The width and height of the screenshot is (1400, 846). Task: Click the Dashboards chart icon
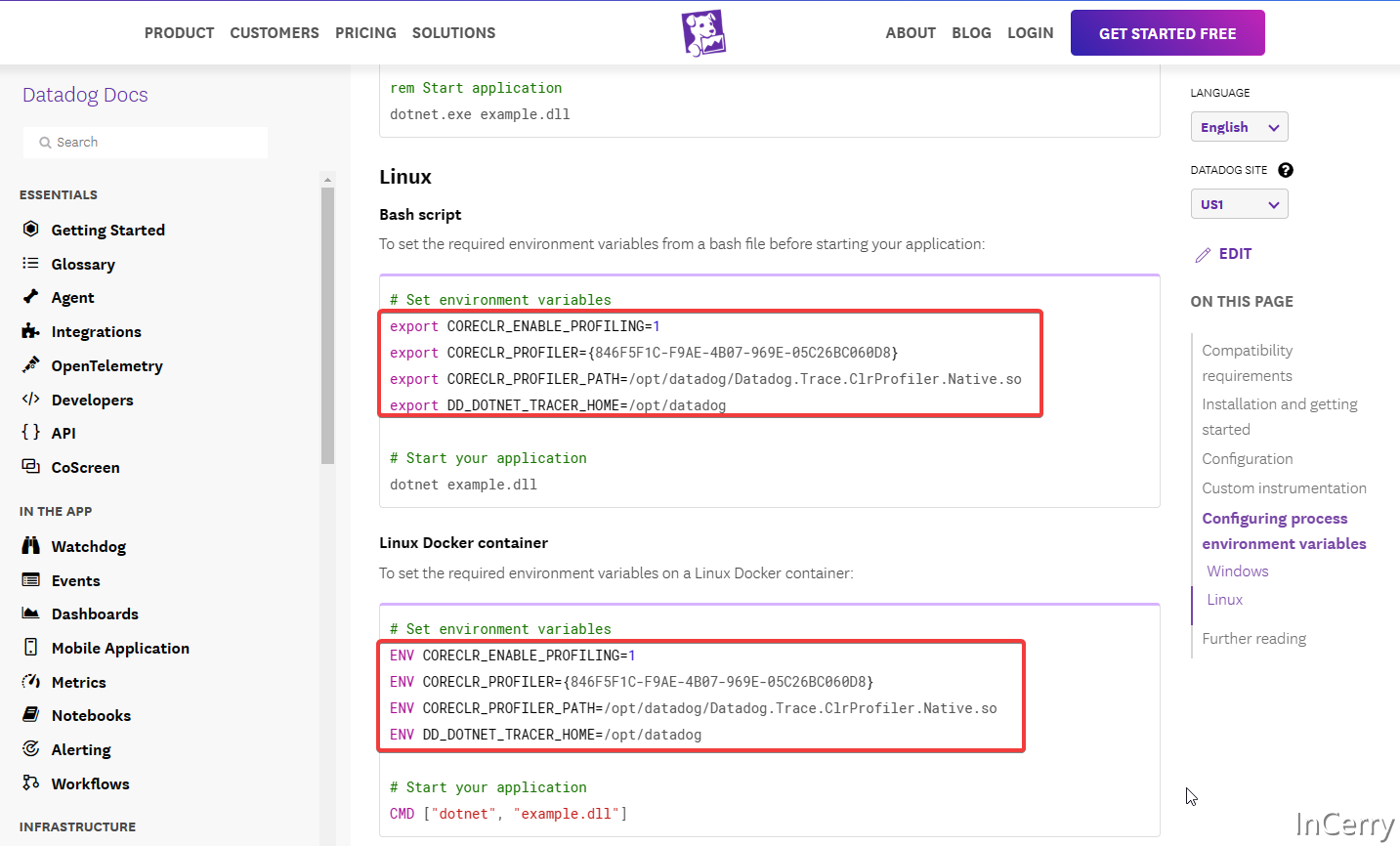coord(31,613)
